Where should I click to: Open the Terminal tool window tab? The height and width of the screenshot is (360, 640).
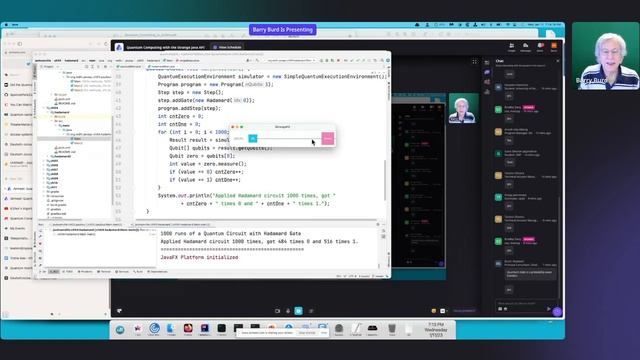click(104, 271)
